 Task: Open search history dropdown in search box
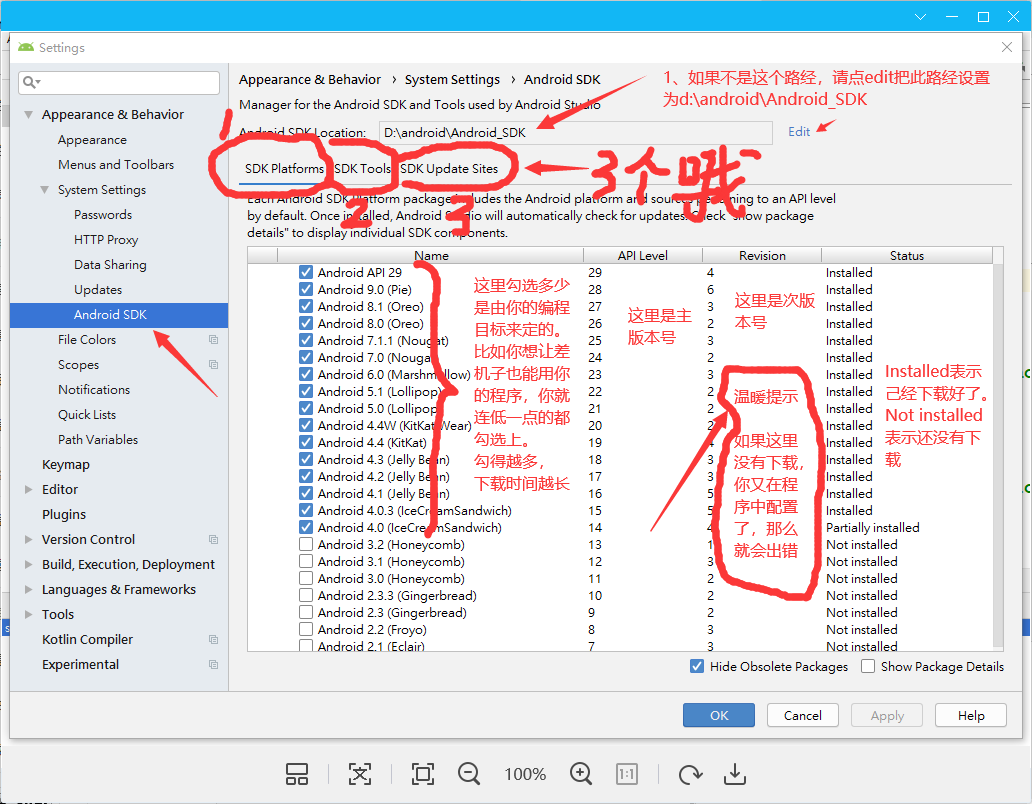pos(38,82)
